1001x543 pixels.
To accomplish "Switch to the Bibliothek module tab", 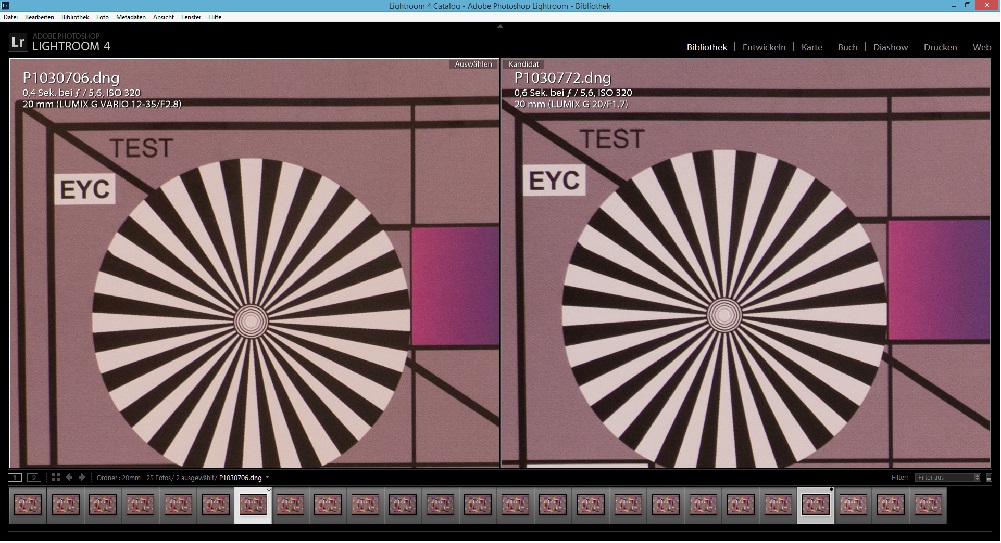I will [707, 47].
